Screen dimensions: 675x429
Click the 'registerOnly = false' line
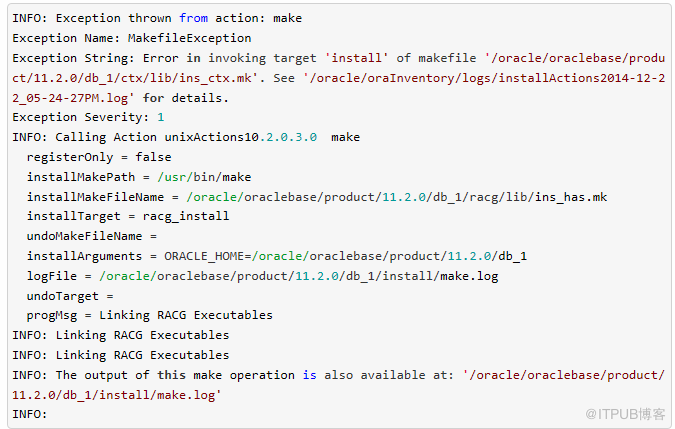click(99, 157)
